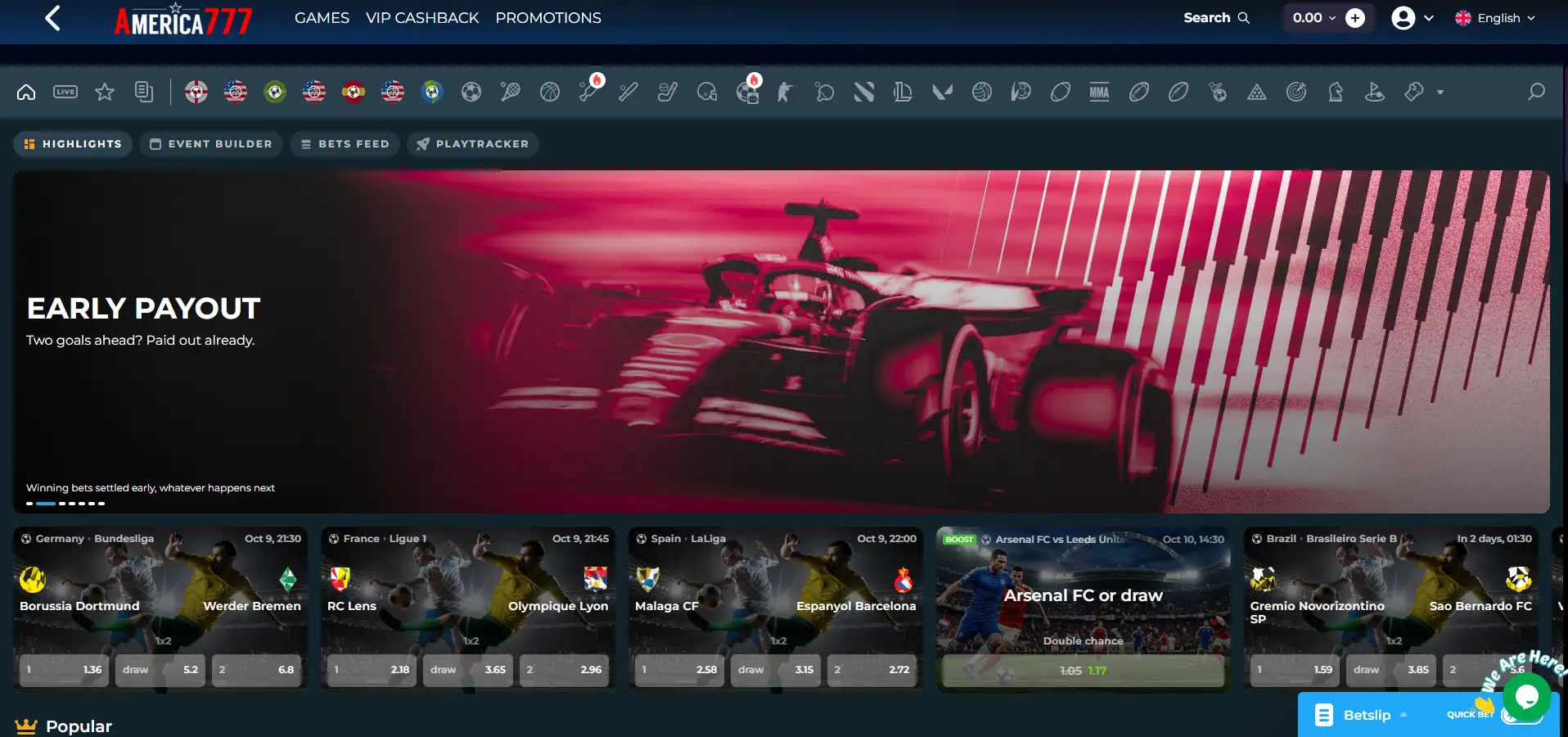The image size is (1568, 737).
Task: Click the Search button in header
Action: [x=1216, y=18]
